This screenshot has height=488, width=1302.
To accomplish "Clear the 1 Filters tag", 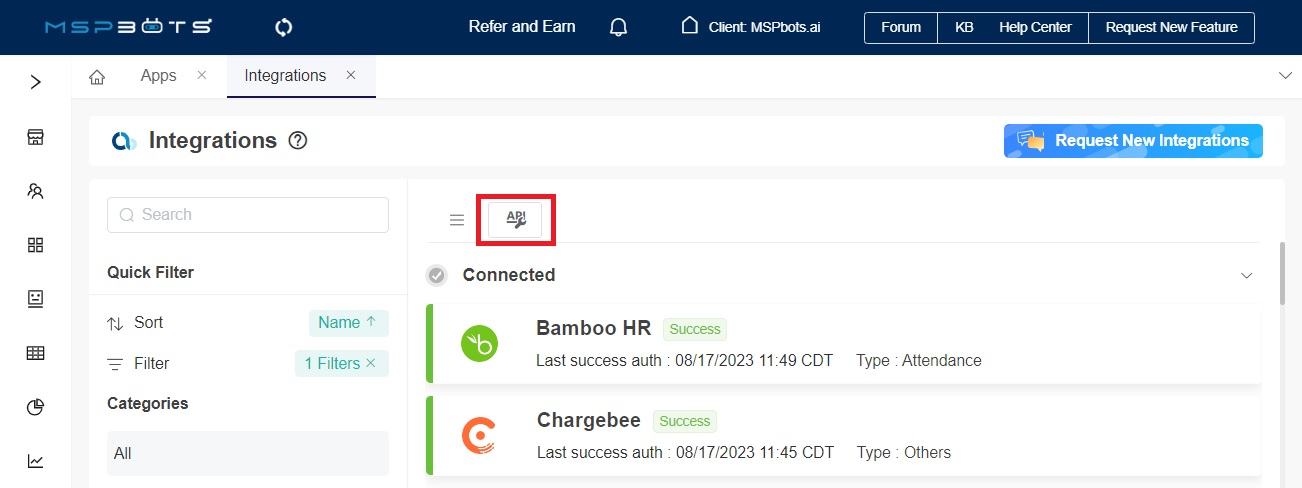I will coord(371,364).
